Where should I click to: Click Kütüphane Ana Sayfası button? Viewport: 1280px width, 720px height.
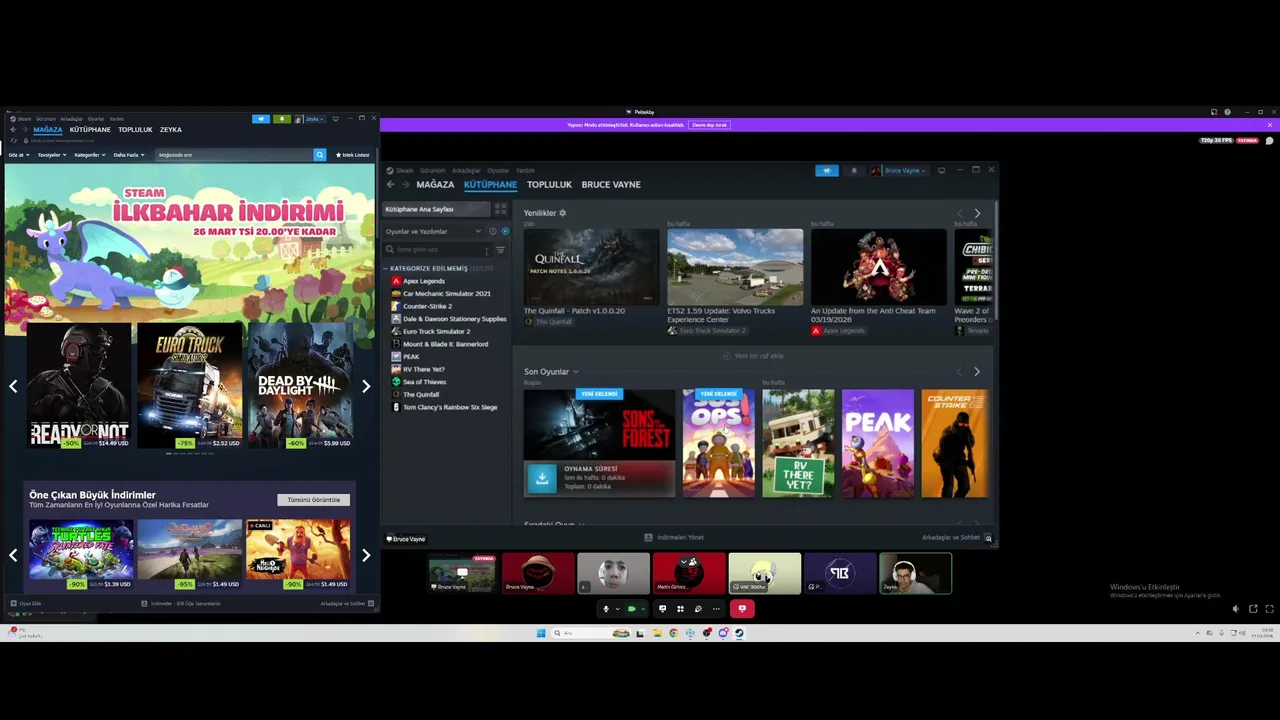437,209
